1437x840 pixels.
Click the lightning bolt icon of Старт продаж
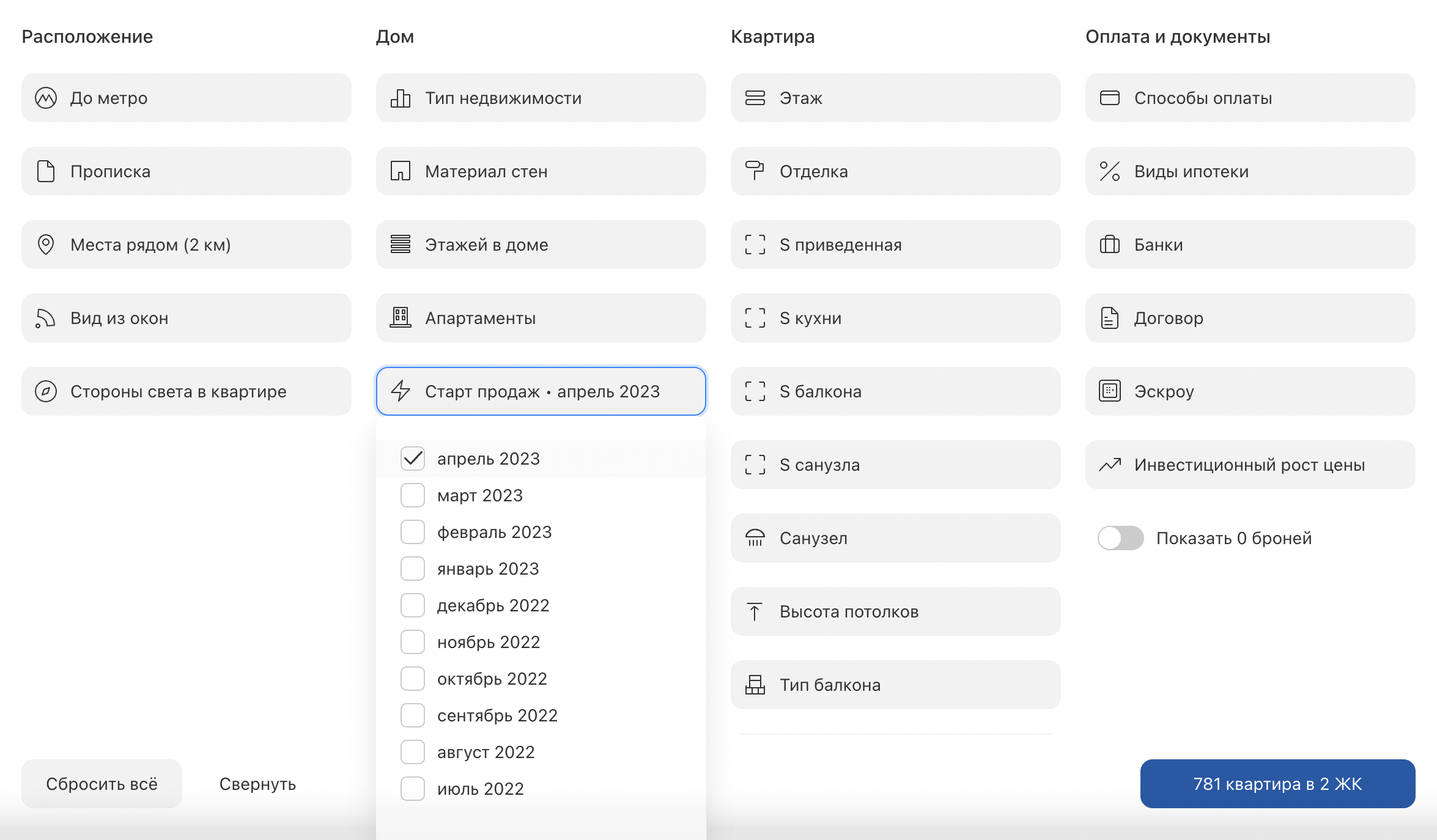tap(401, 391)
